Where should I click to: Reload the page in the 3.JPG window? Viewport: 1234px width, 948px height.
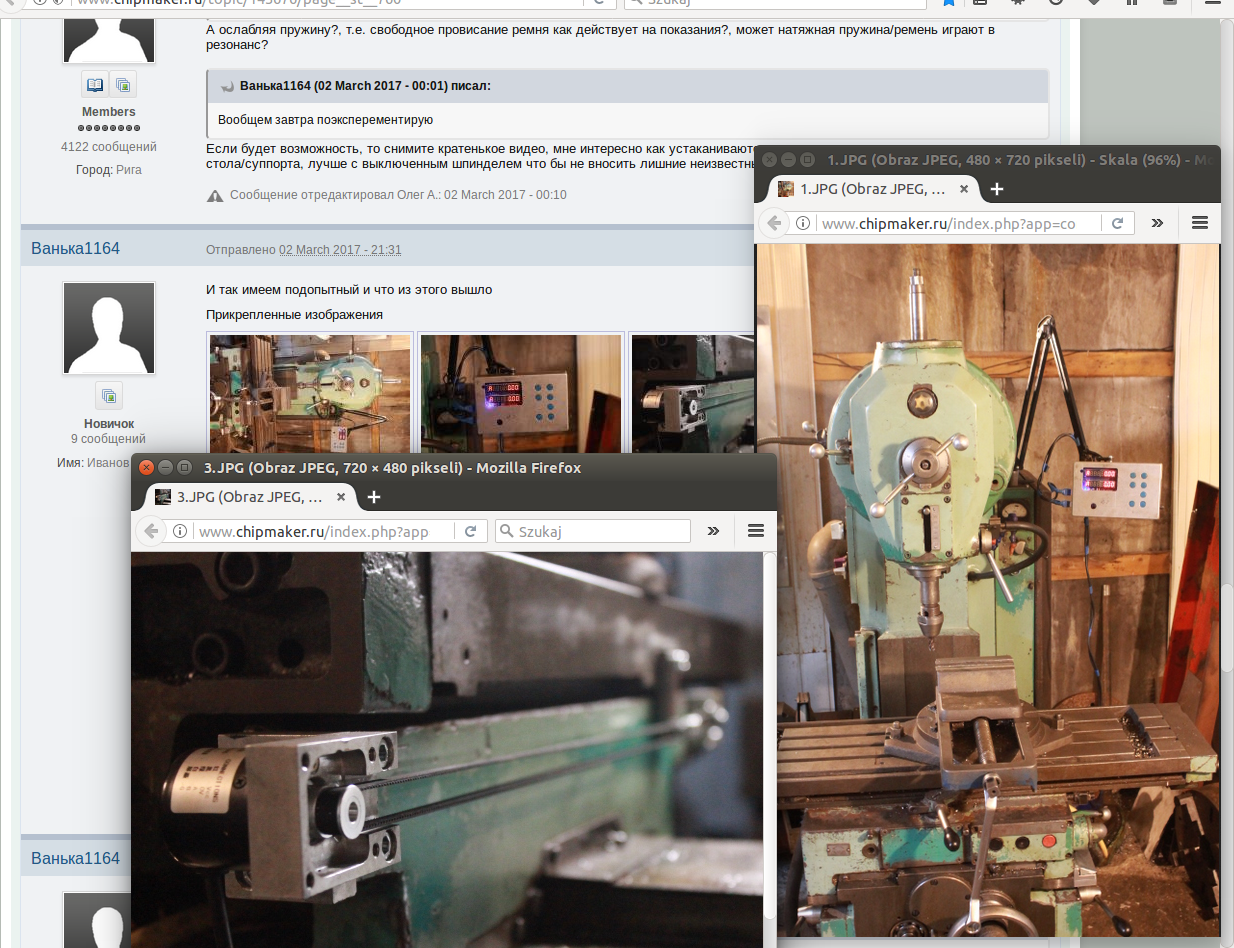coord(469,531)
